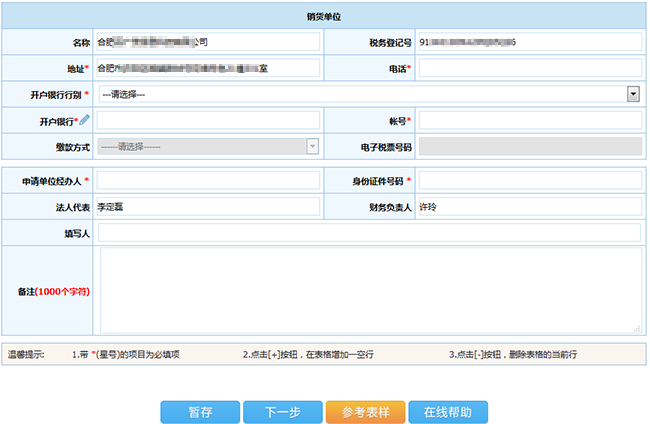The width and height of the screenshot is (650, 424).
Task: Click the 税务登记号 input field
Action: [528, 42]
